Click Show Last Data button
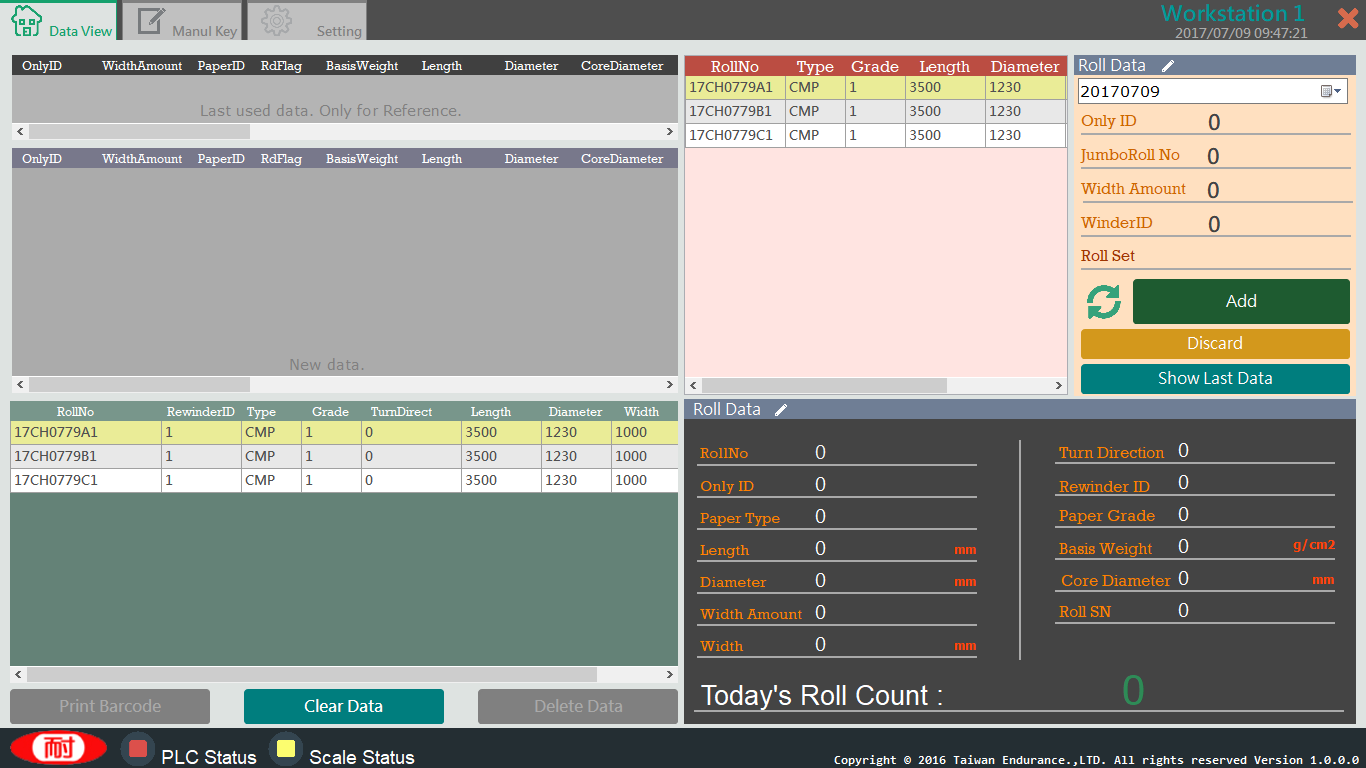Image resolution: width=1366 pixels, height=768 pixels. pos(1215,379)
